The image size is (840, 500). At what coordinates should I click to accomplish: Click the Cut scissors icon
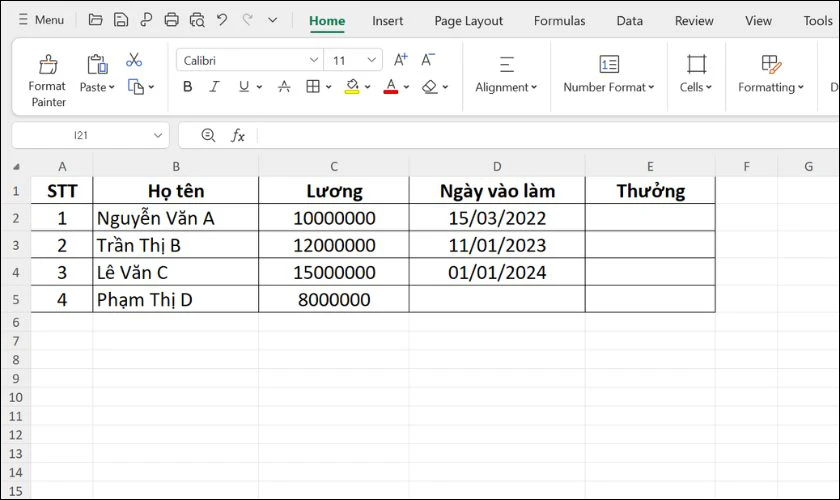134,60
